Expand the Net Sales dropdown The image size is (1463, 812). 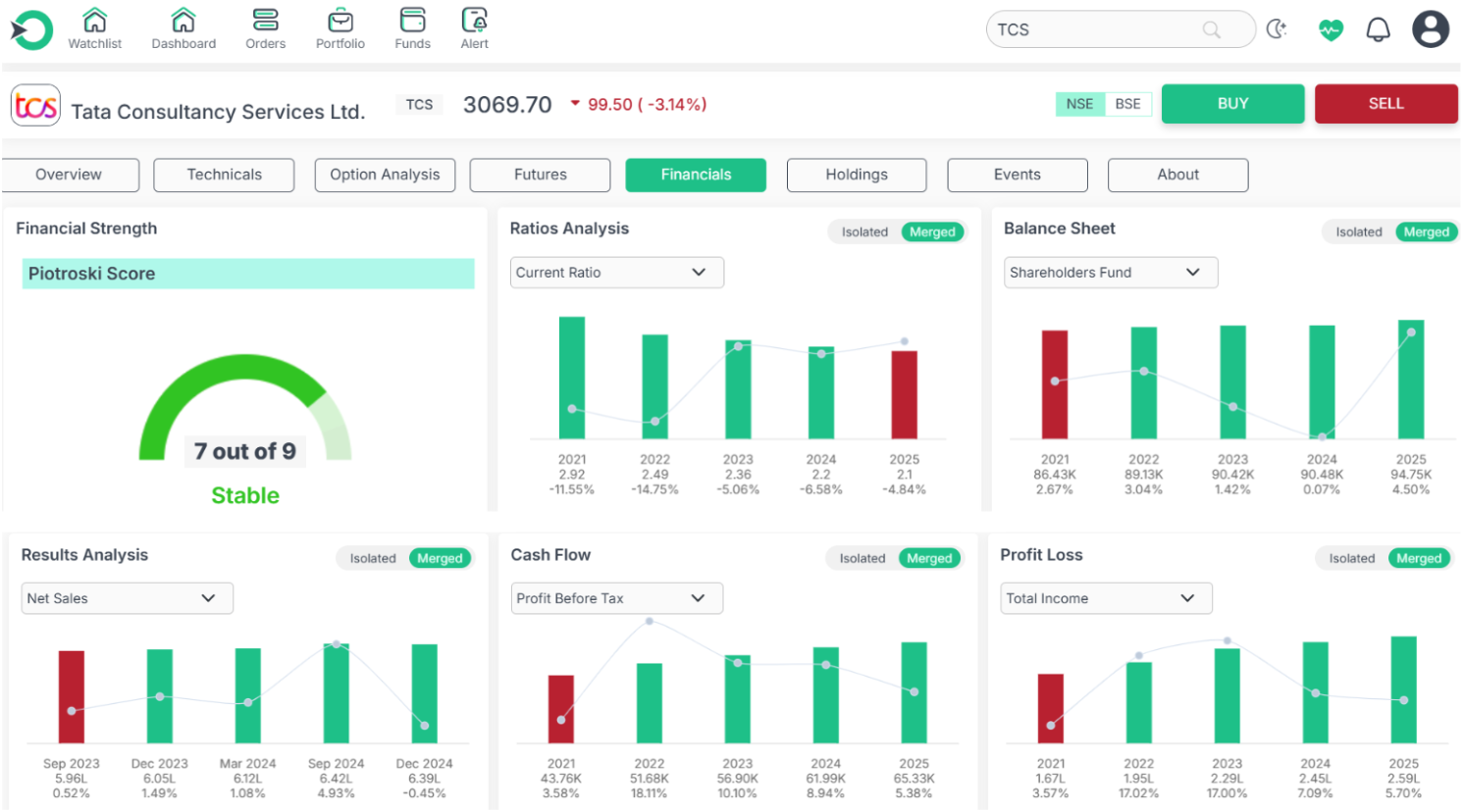pos(127,598)
